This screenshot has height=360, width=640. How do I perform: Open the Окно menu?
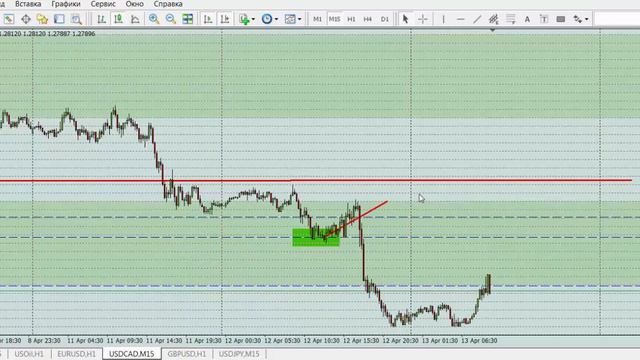[135, 4]
